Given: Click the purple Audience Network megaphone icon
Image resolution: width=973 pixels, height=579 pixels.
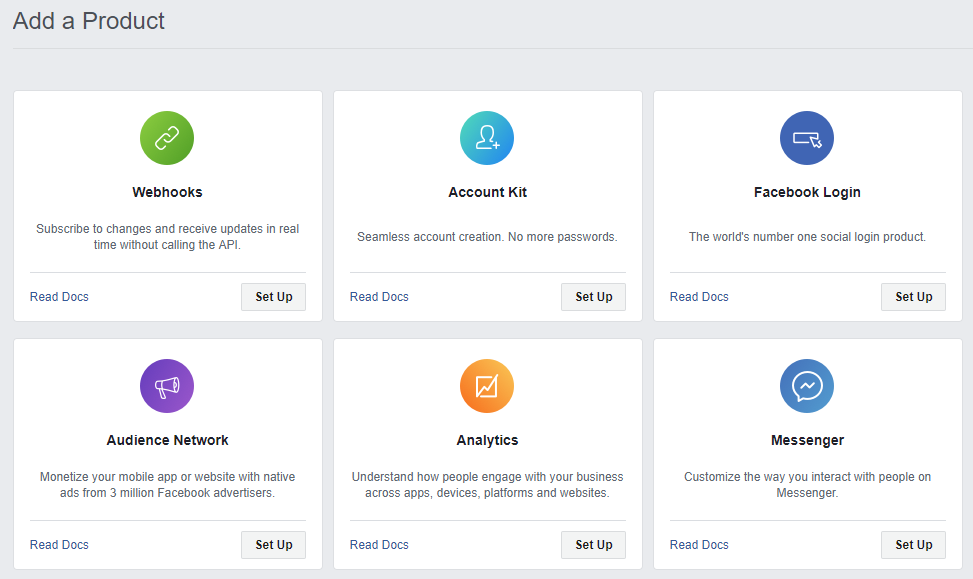Looking at the screenshot, I should click(167, 386).
